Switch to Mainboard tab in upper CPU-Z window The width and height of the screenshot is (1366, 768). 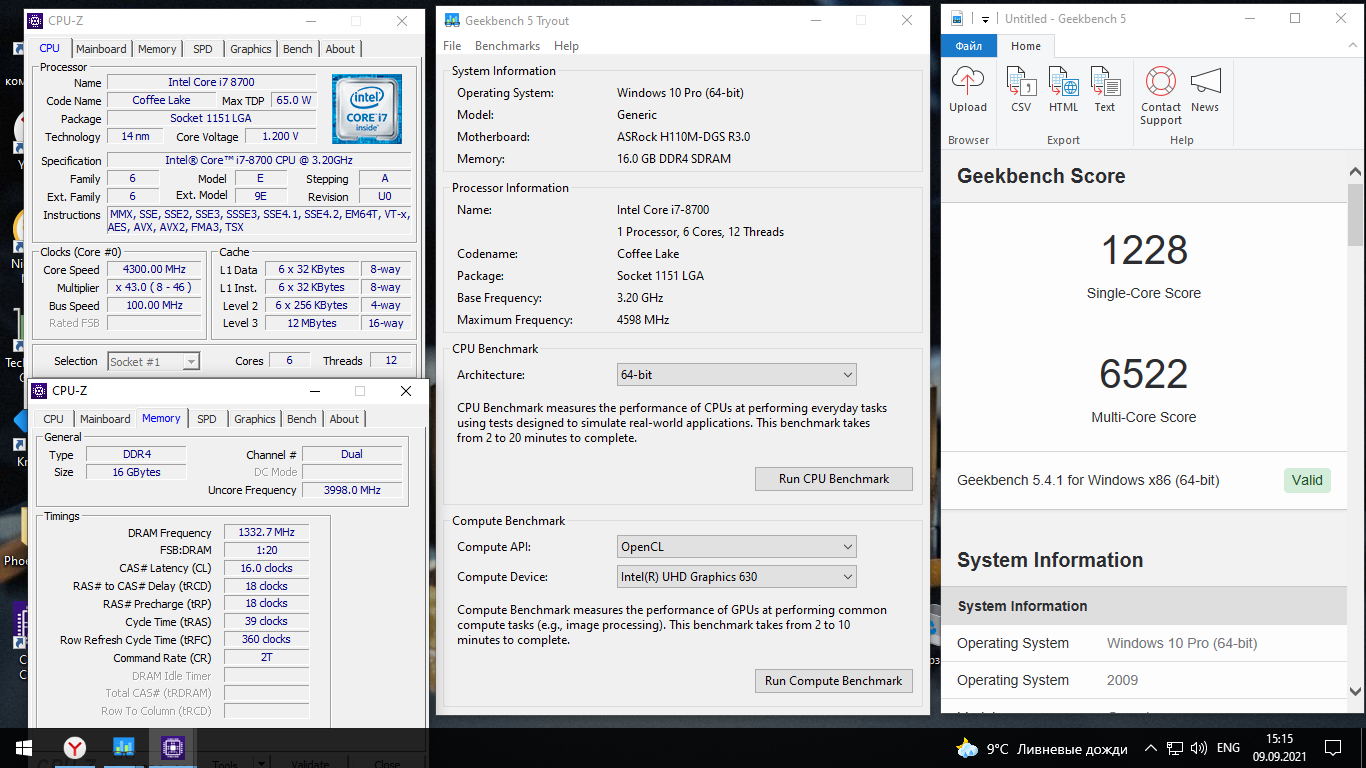pos(101,49)
